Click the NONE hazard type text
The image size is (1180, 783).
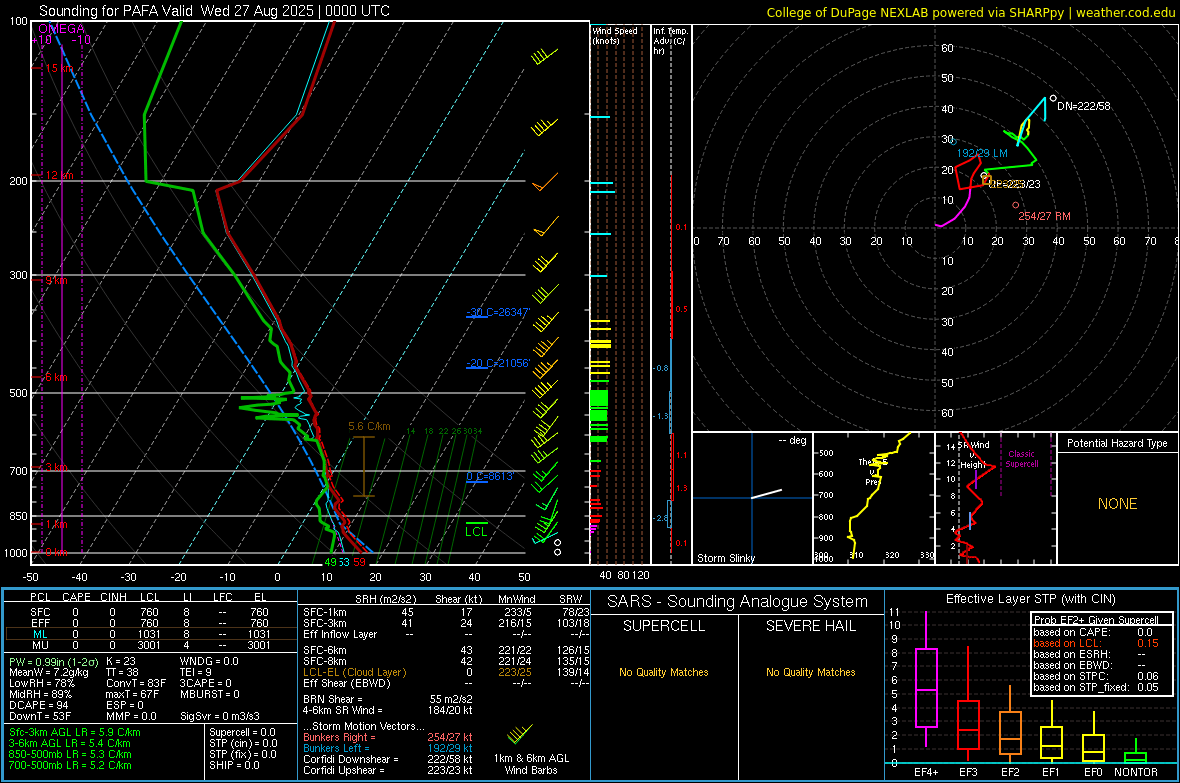(1117, 504)
